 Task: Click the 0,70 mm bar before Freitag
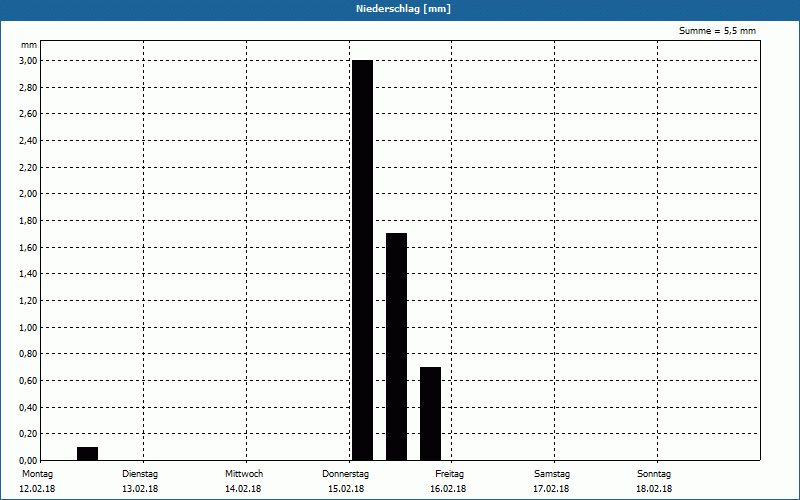(x=431, y=414)
